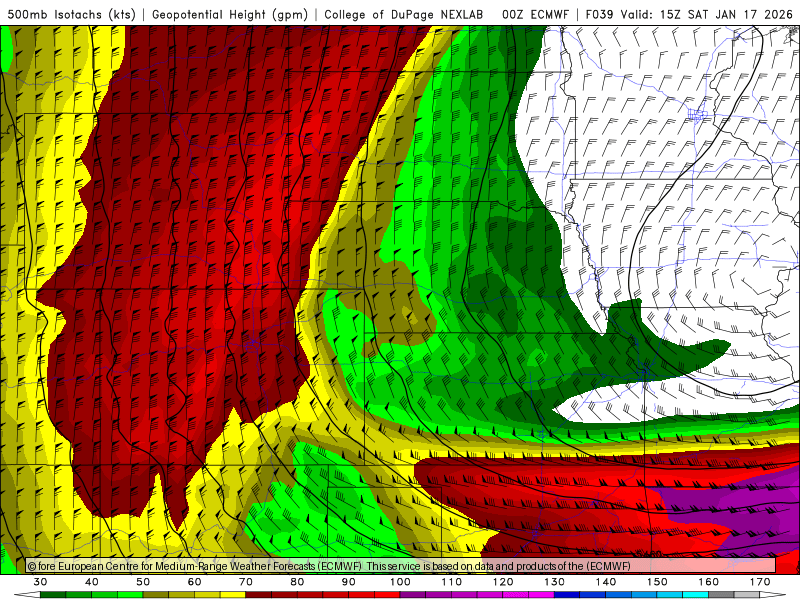This screenshot has width=800, height=600.
Task: Click the '30' legend value
Action: point(40,582)
